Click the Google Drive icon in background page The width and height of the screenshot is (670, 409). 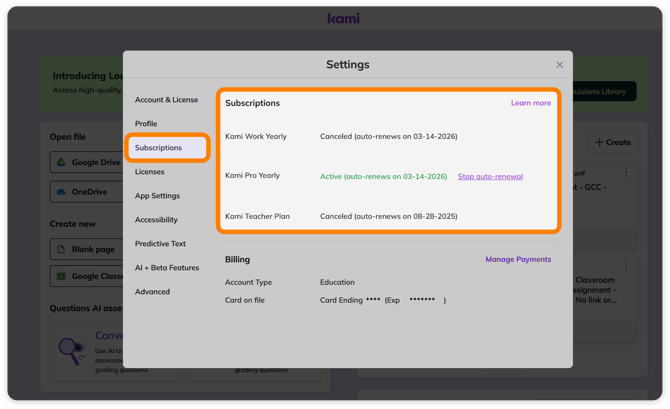[62, 162]
